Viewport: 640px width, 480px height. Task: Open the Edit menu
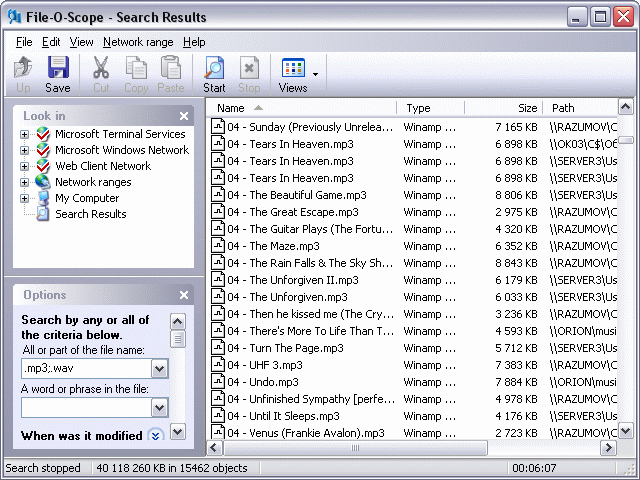[x=51, y=42]
